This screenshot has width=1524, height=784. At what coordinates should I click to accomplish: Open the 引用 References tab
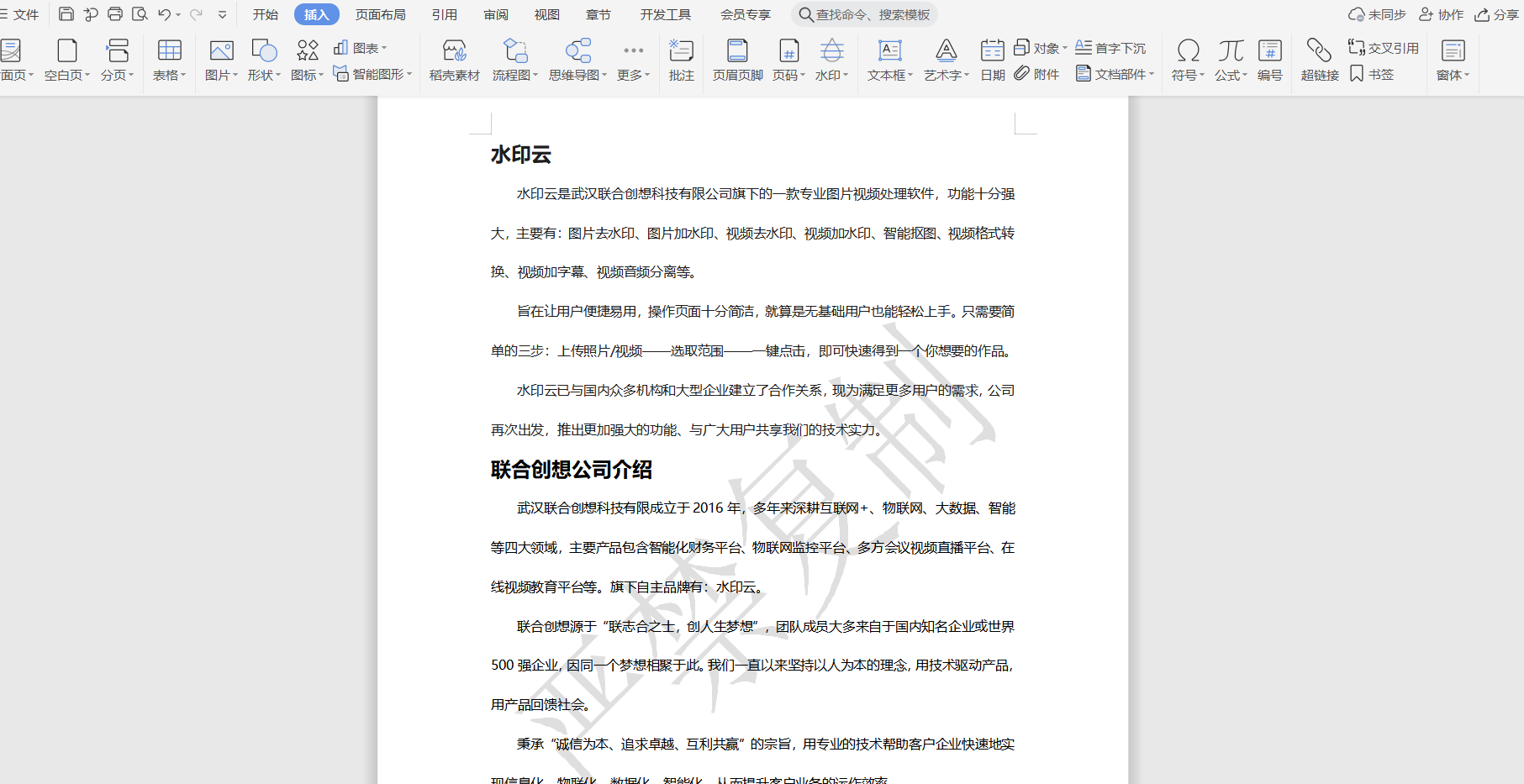(445, 14)
